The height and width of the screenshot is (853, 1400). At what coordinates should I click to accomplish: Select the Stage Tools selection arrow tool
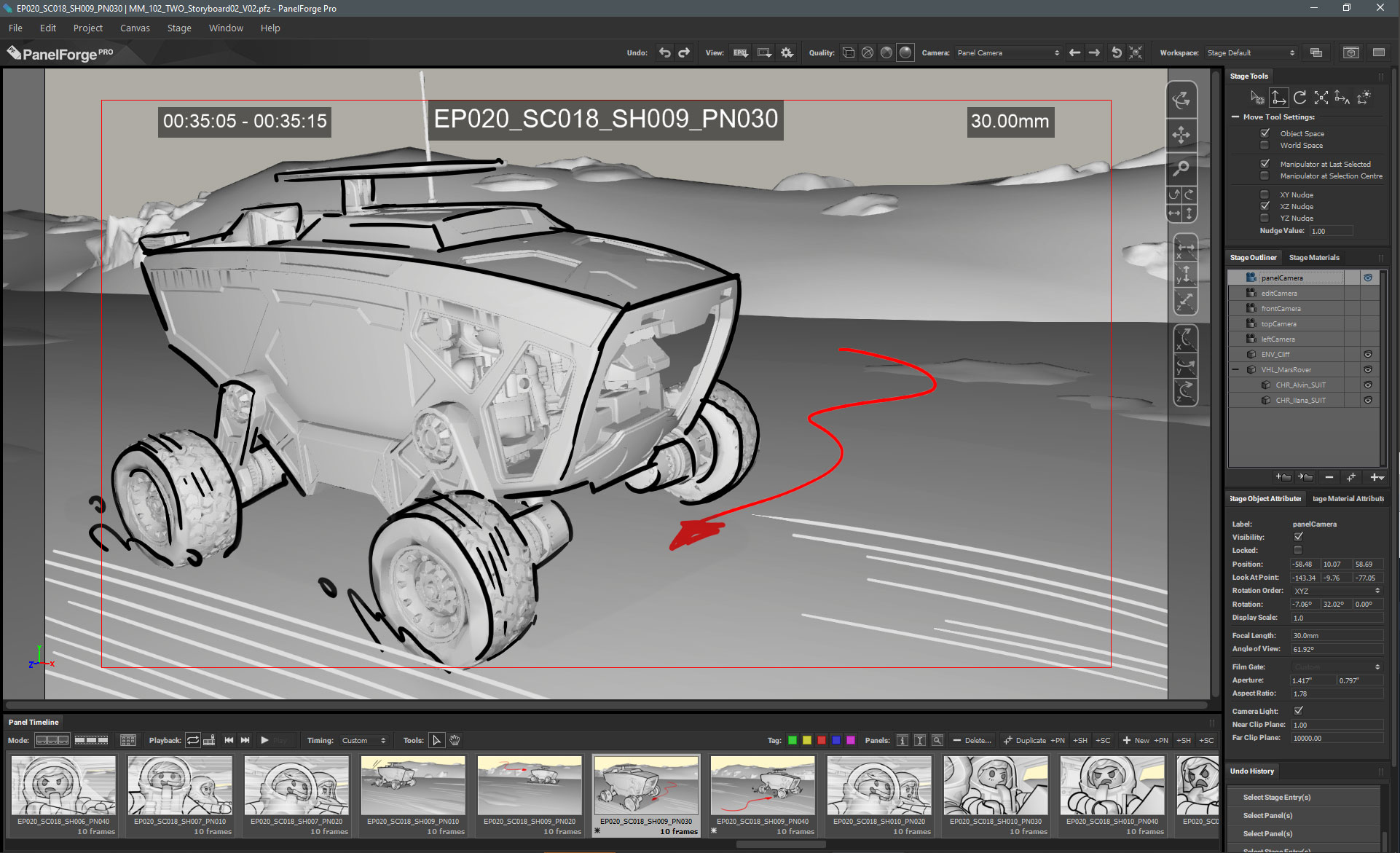point(1257,97)
